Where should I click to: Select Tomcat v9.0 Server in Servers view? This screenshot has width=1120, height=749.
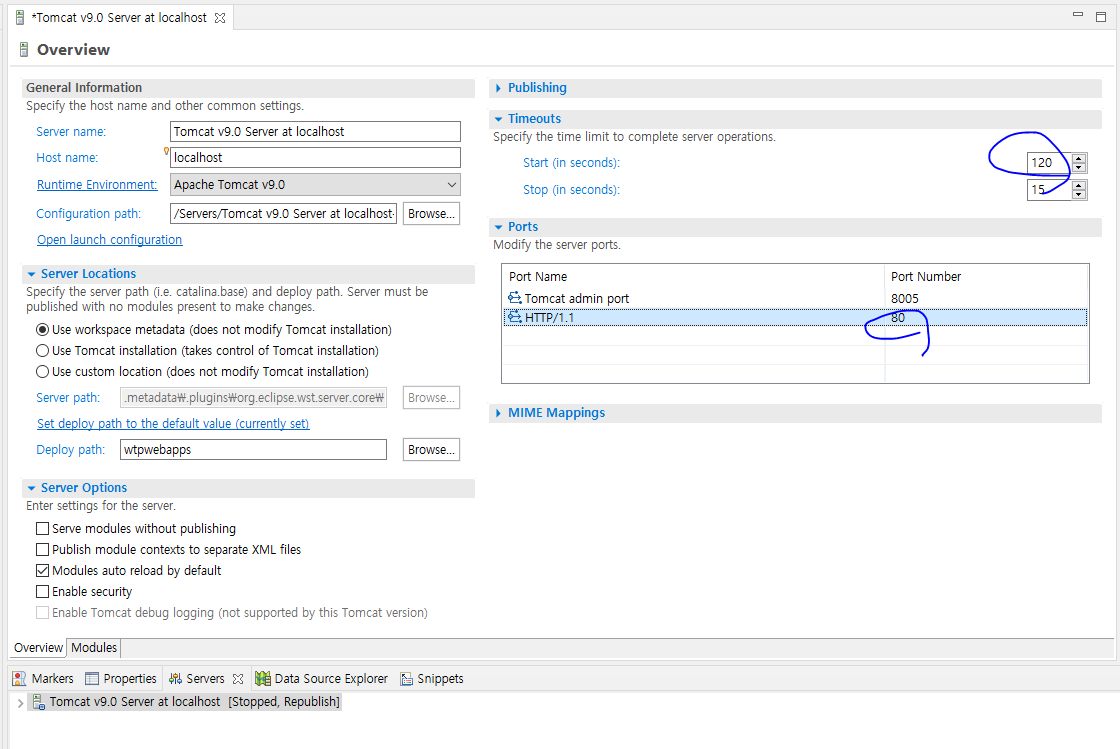184,702
